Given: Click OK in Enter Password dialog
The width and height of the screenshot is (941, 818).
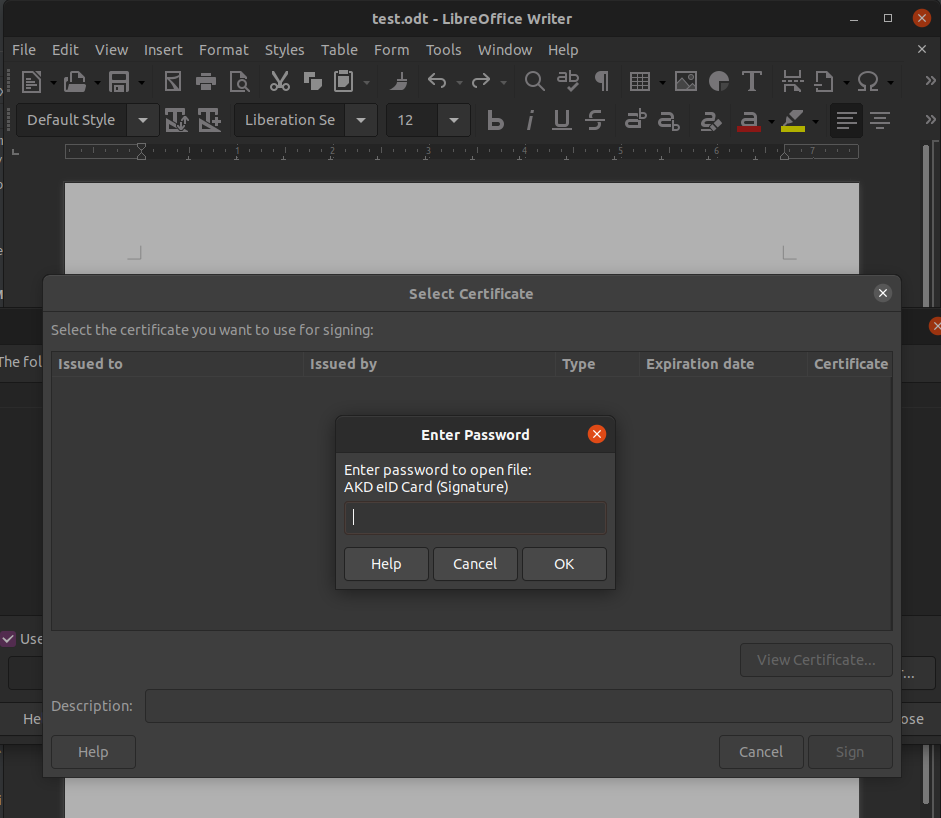Looking at the screenshot, I should pos(564,564).
